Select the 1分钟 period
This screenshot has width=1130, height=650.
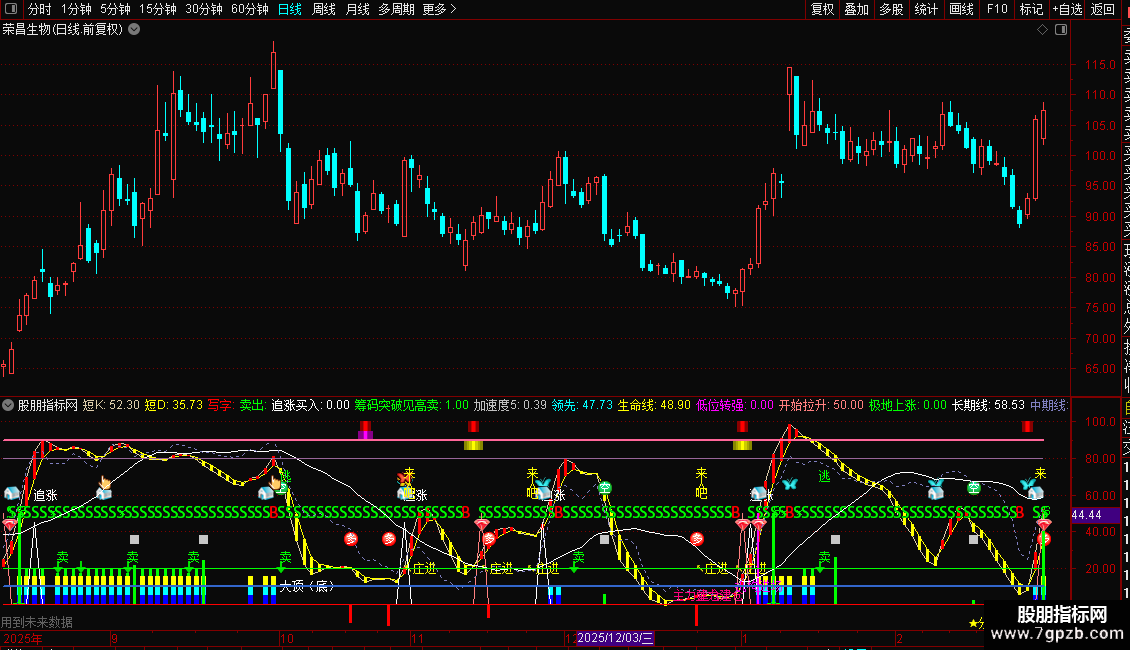coord(76,9)
